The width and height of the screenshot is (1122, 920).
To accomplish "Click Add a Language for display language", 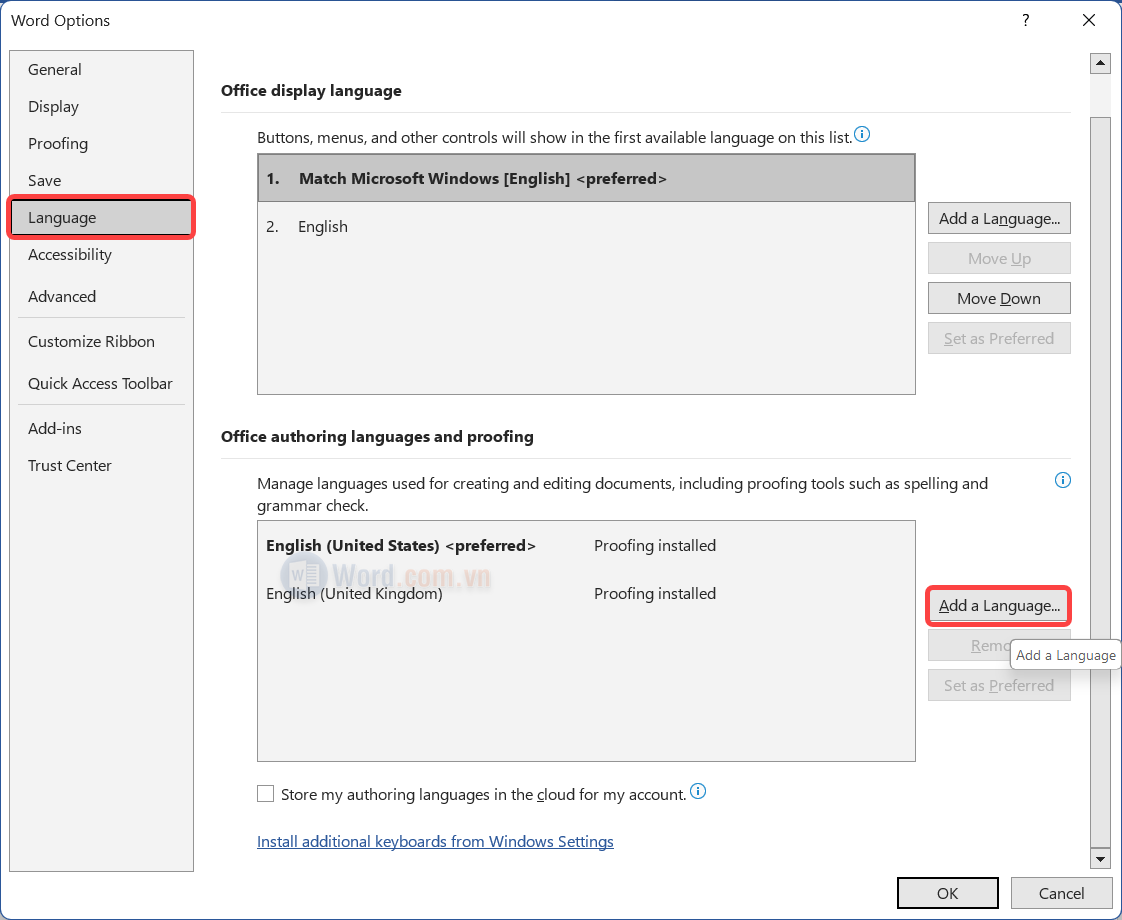I will click(999, 218).
